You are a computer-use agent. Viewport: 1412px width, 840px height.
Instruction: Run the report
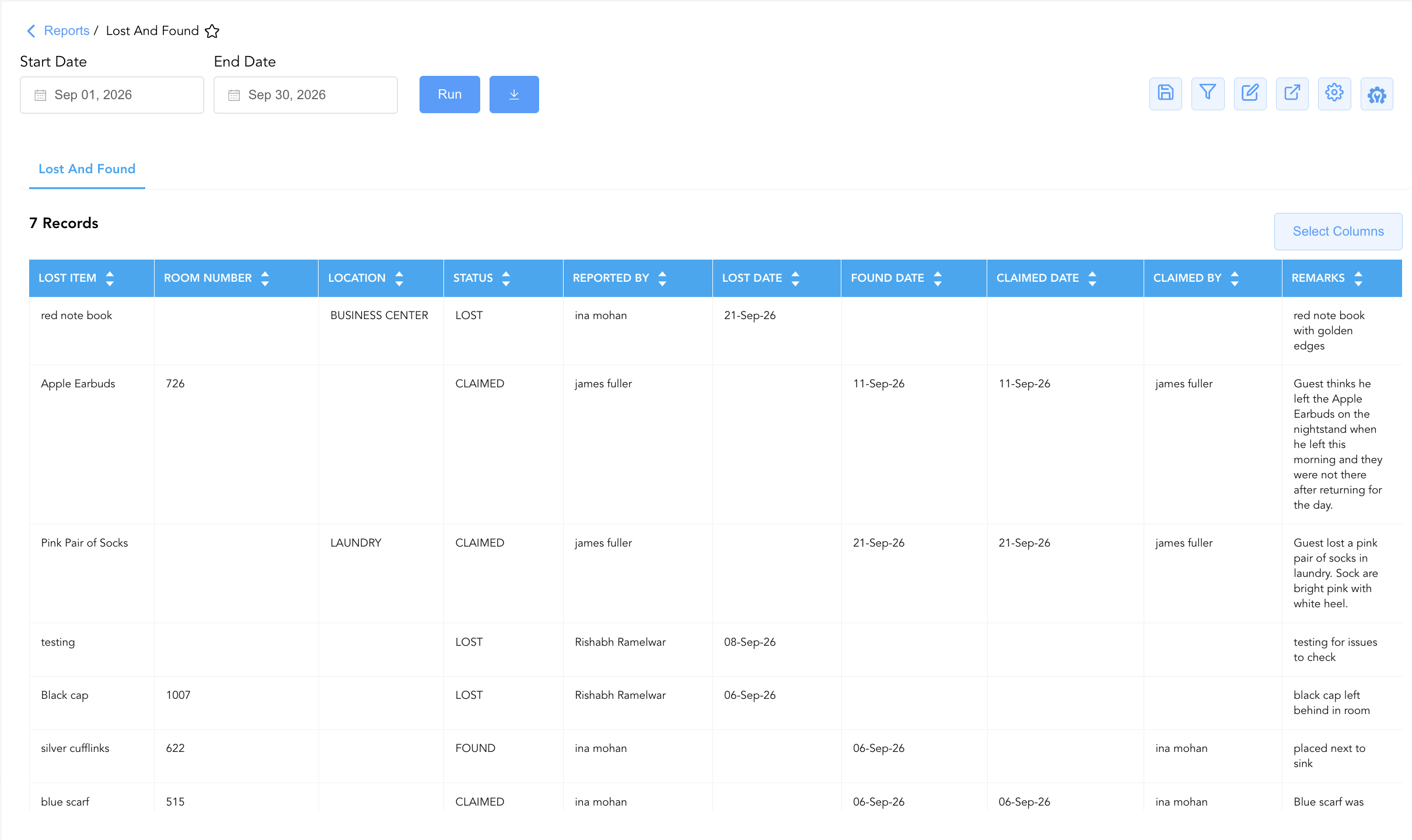450,94
